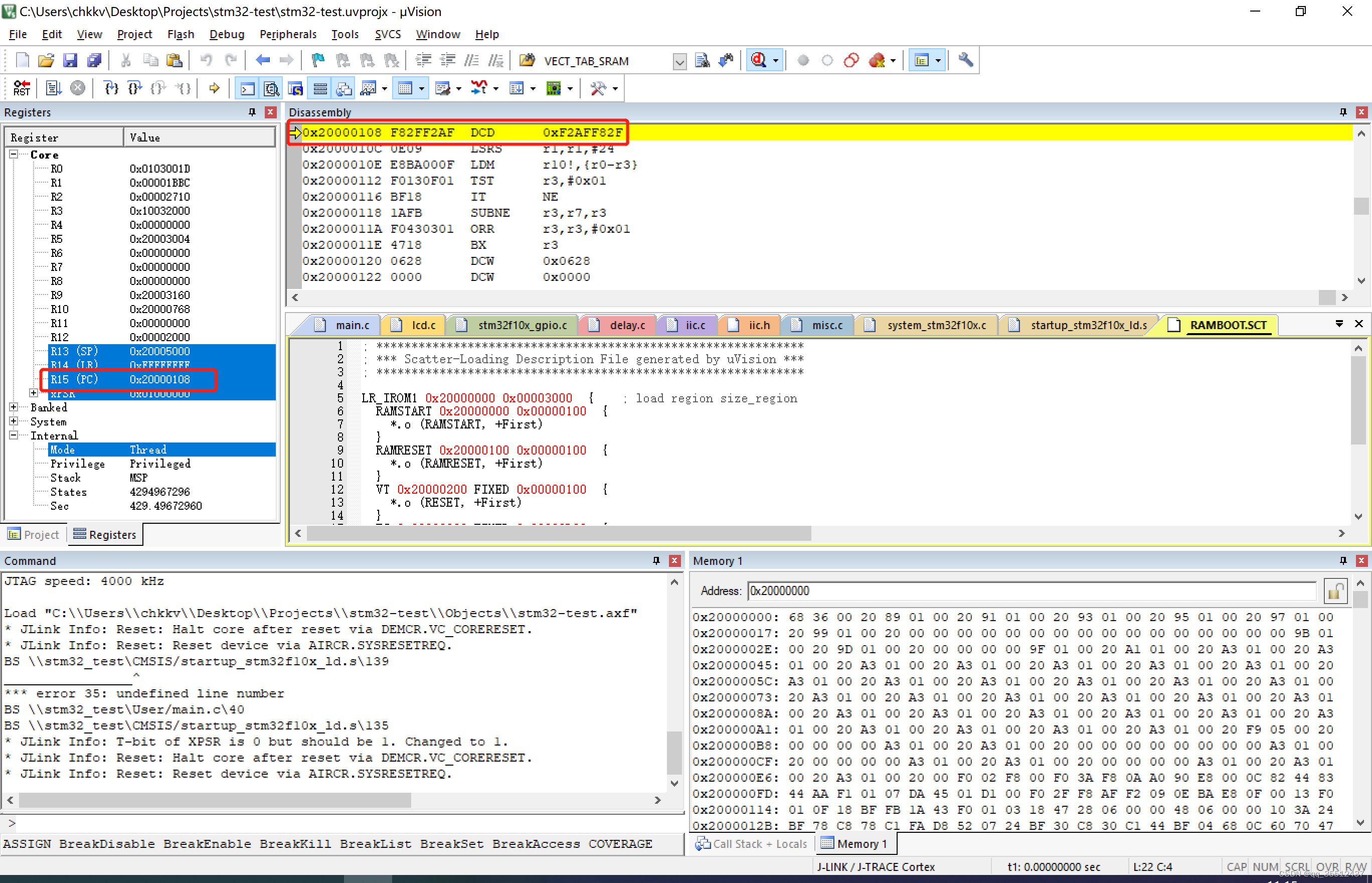Click the Step Over icon

135,88
